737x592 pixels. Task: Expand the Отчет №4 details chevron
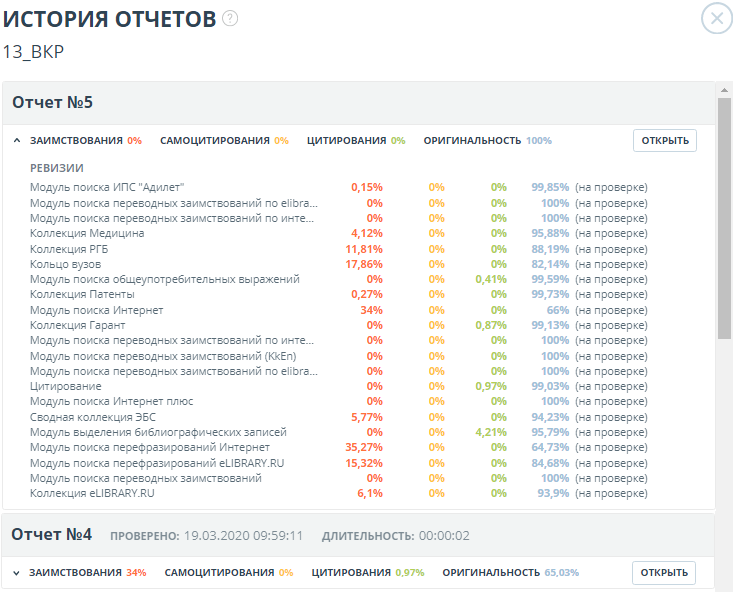tap(17, 573)
